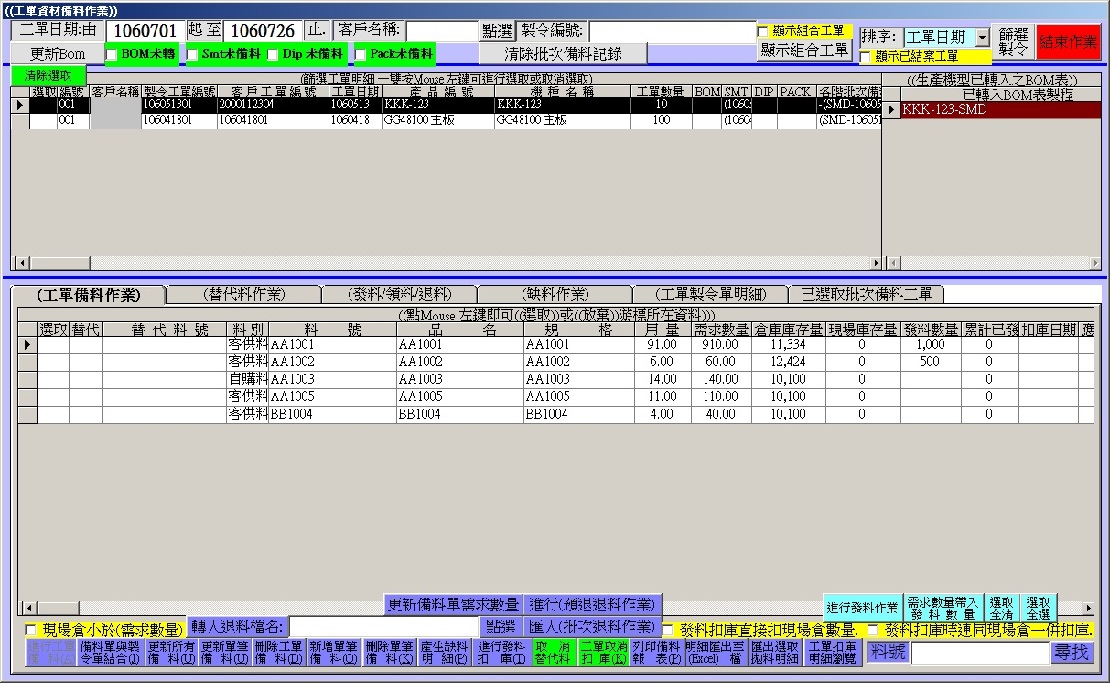This screenshot has height=684, width=1110.
Task: Toggle the Pack未備料 checkbox
Action: (x=360, y=55)
